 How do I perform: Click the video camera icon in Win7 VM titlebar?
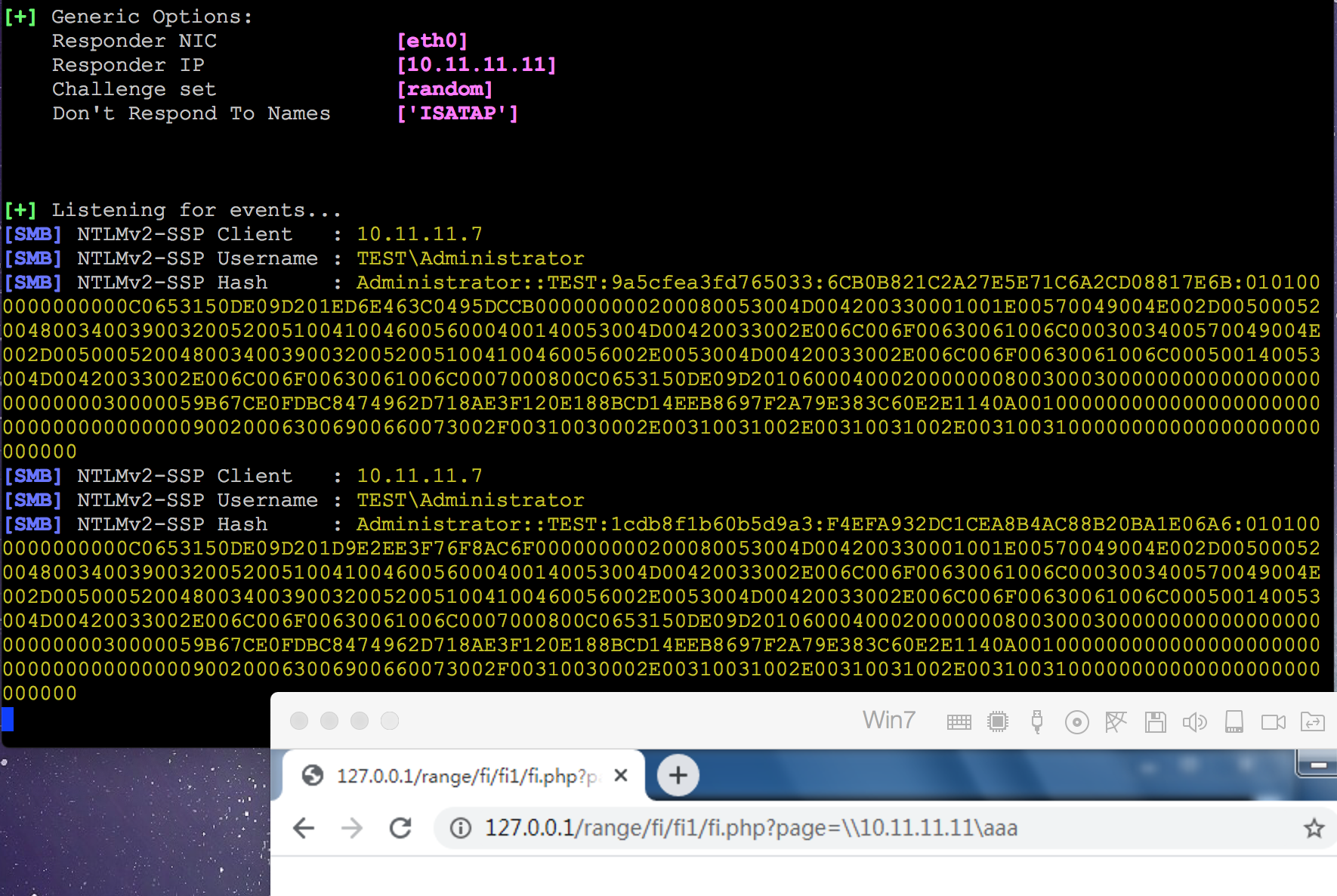[x=1274, y=722]
